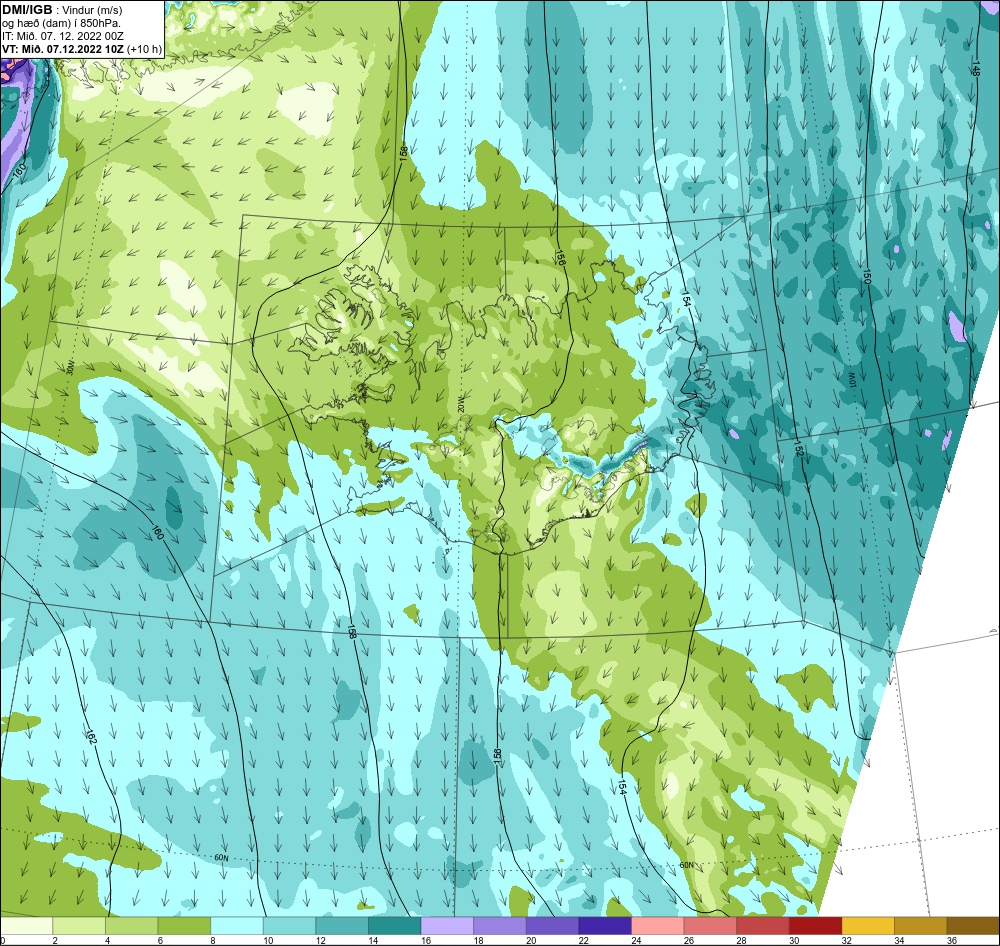The image size is (1000, 946).
Task: Select the 10–12 m/s legend swatch
Action: point(290,926)
